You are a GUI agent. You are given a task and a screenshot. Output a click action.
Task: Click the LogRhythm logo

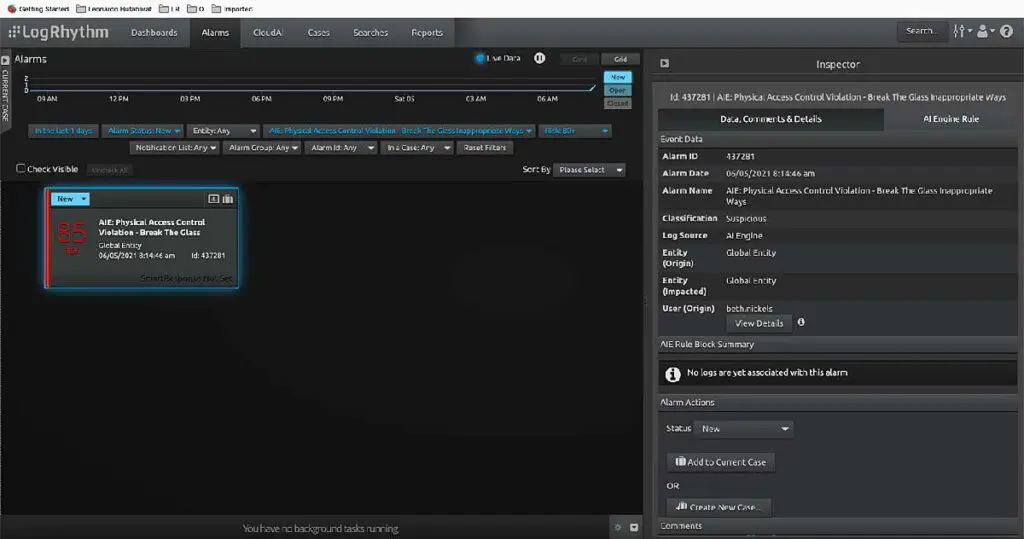pos(58,32)
